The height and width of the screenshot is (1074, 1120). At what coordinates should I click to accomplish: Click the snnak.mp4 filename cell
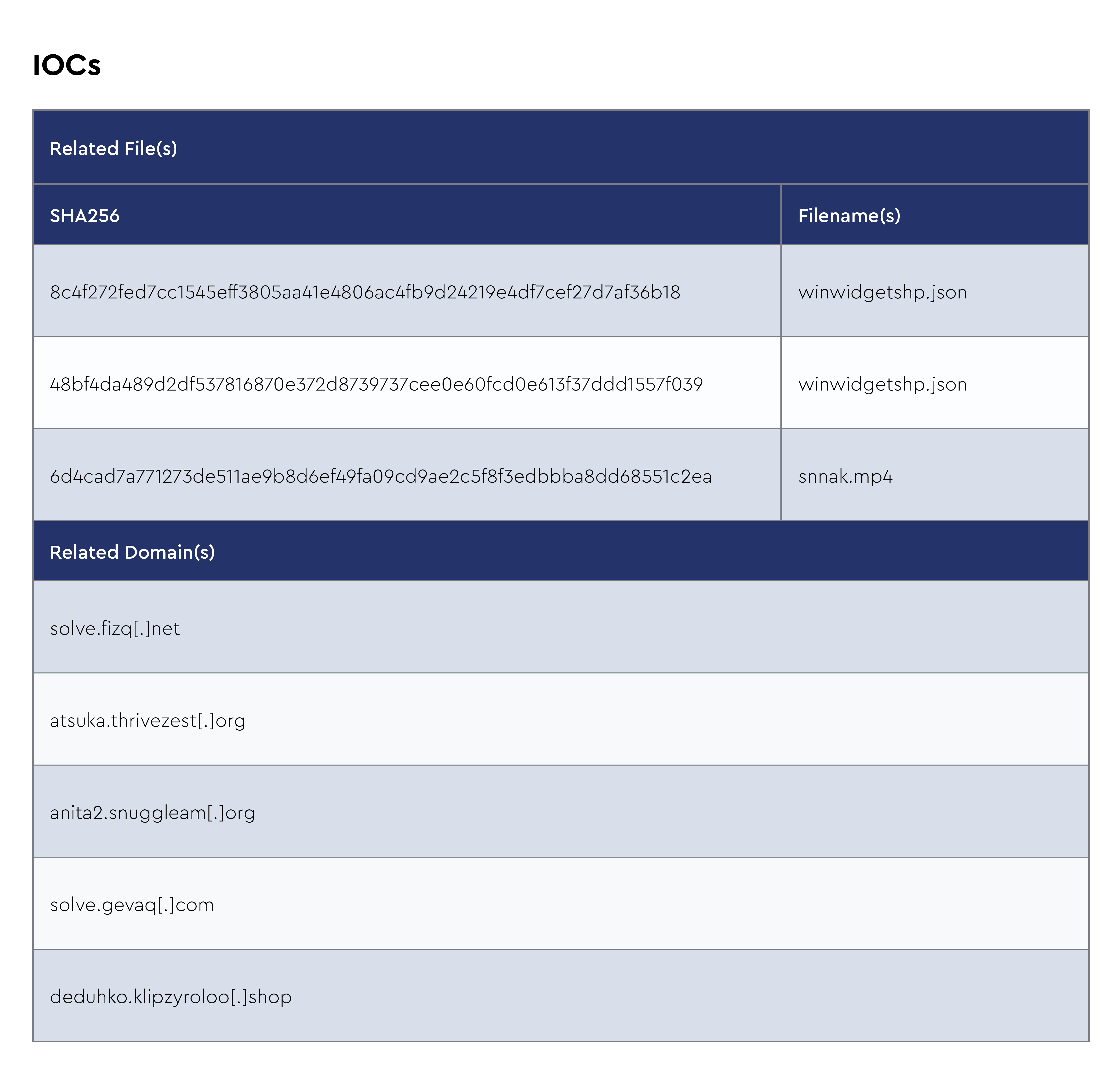845,476
